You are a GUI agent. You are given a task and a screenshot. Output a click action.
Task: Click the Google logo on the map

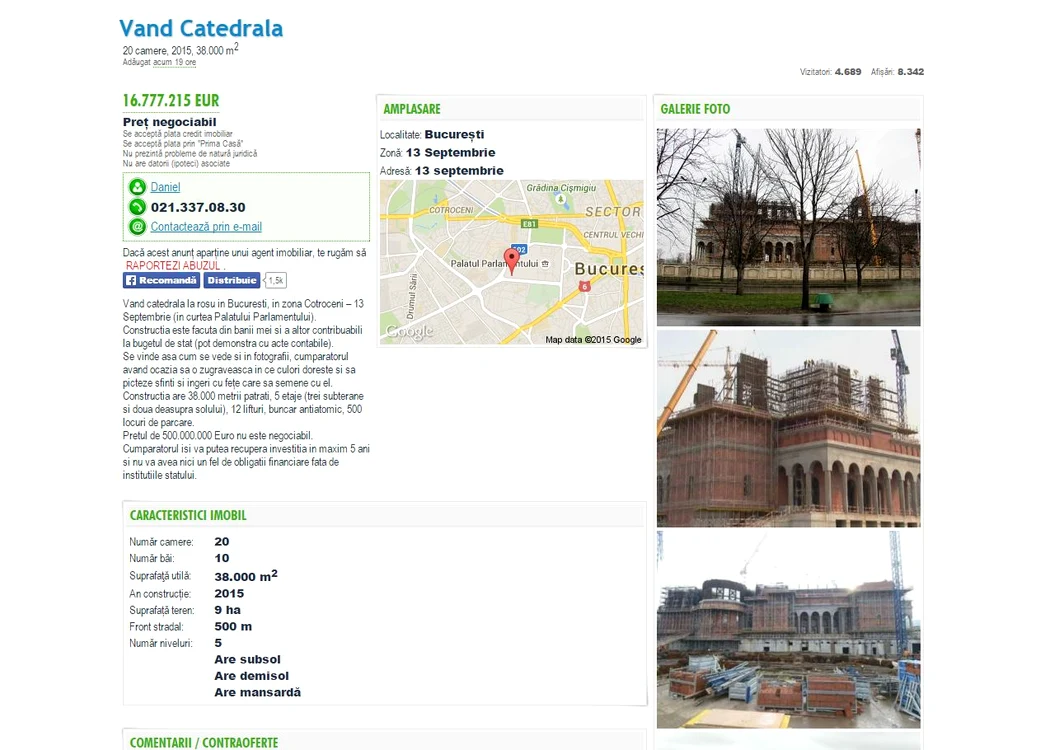point(409,332)
